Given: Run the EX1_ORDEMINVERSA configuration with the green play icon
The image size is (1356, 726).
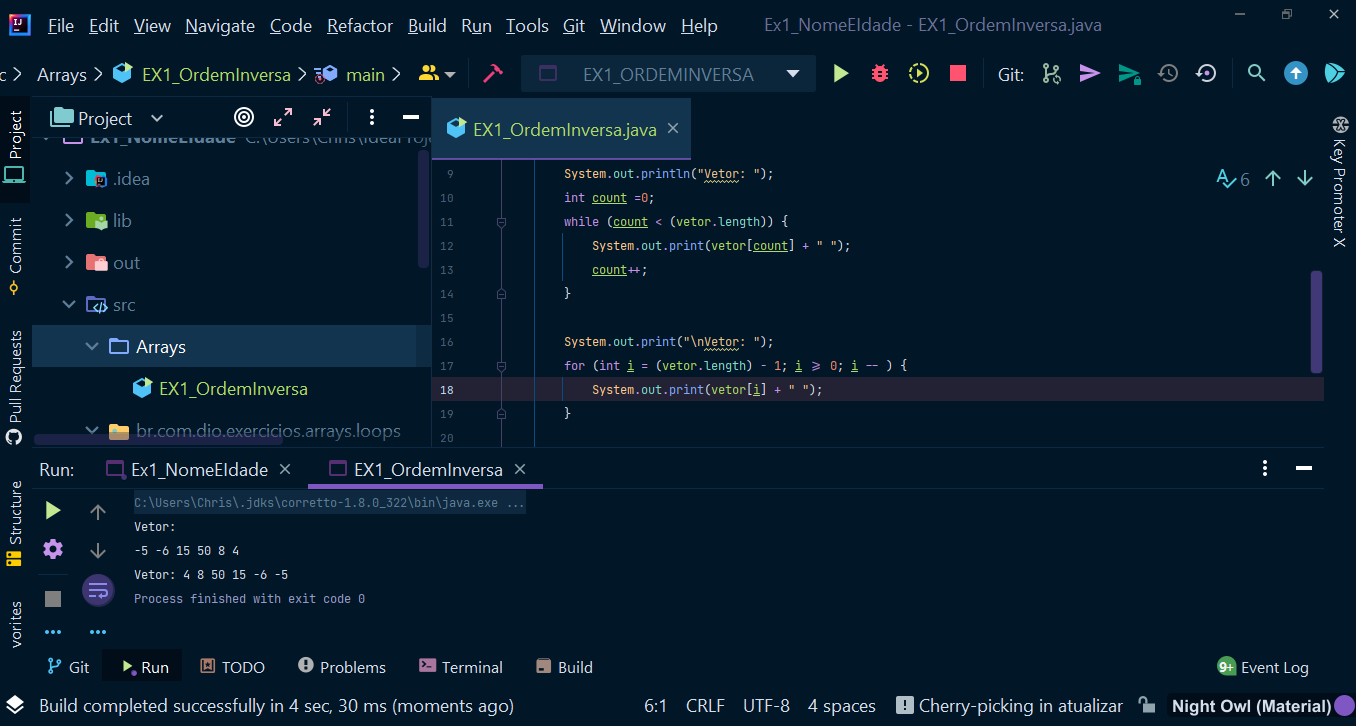Looking at the screenshot, I should pyautogui.click(x=841, y=73).
